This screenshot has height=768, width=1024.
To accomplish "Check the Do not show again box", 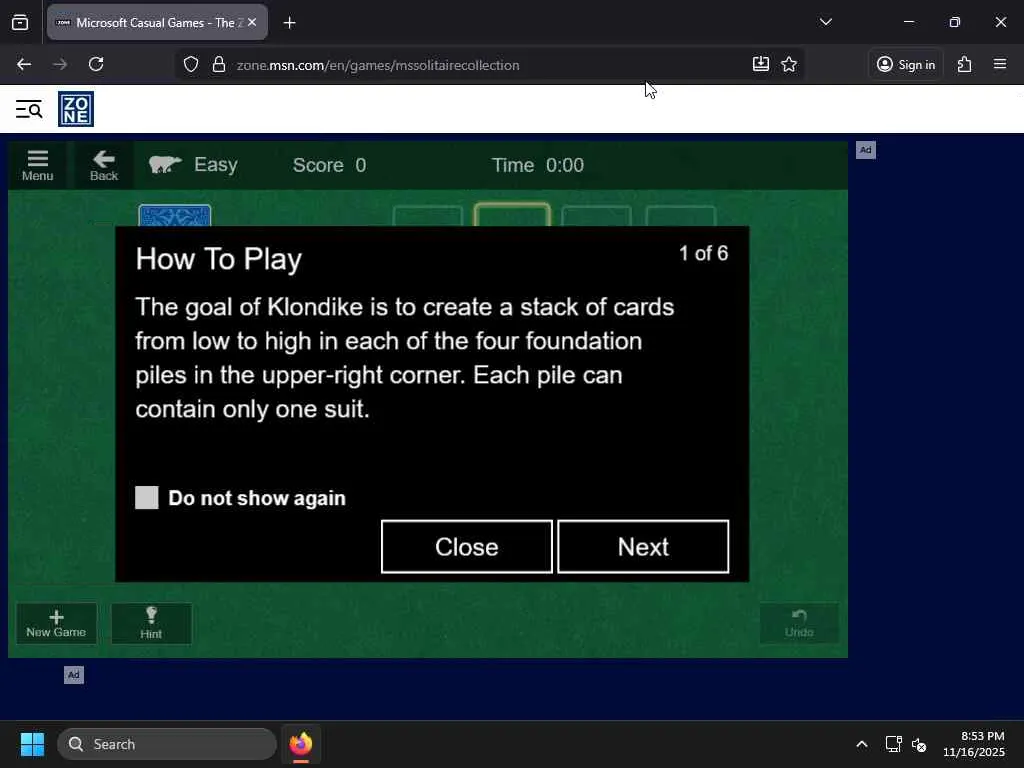I will [146, 498].
